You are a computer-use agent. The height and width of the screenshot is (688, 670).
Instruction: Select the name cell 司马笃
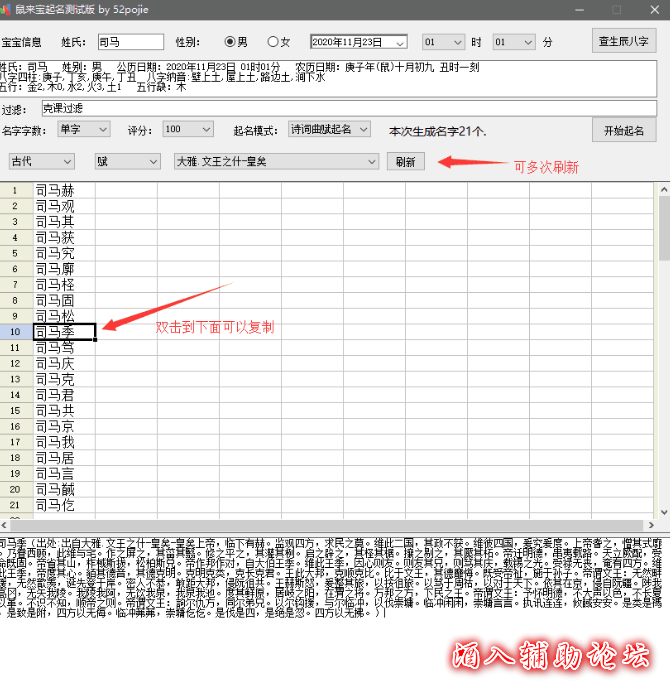click(x=64, y=348)
